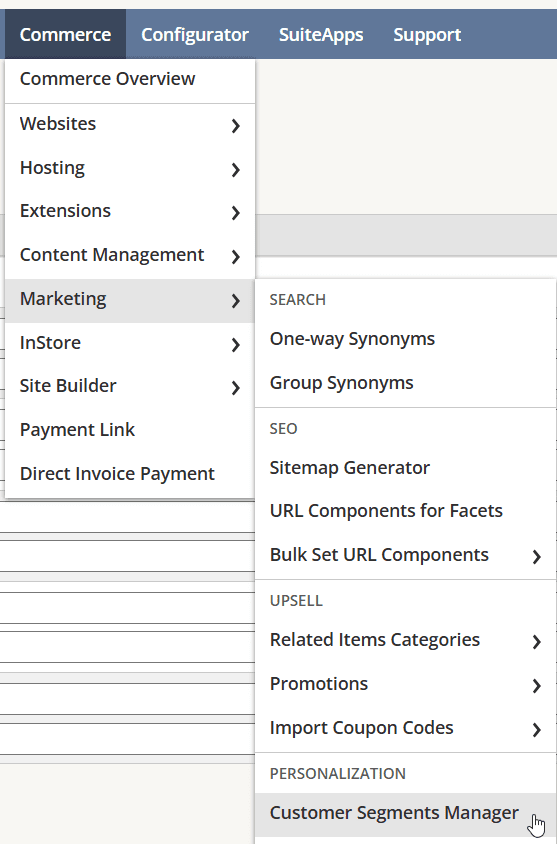Open the Websites submenu entry
The image size is (557, 844).
pyautogui.click(x=130, y=124)
